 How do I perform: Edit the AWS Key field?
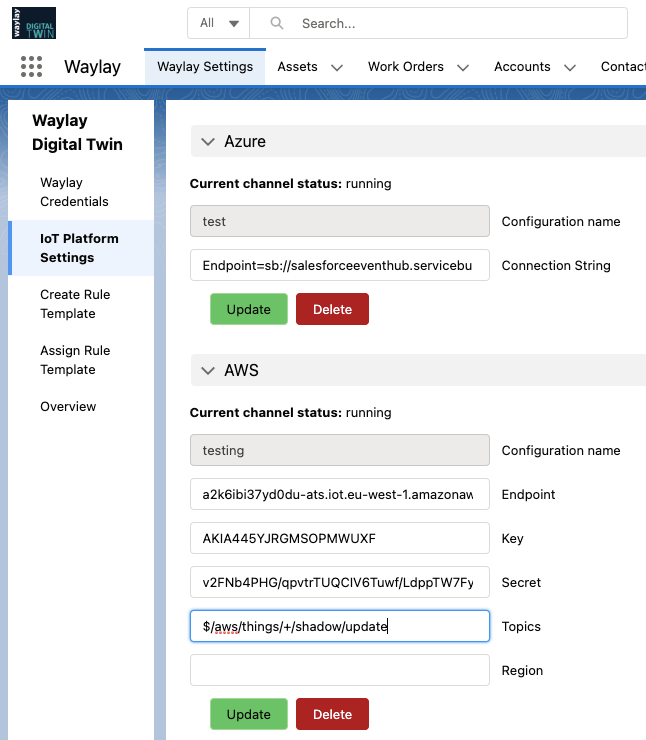pos(340,538)
